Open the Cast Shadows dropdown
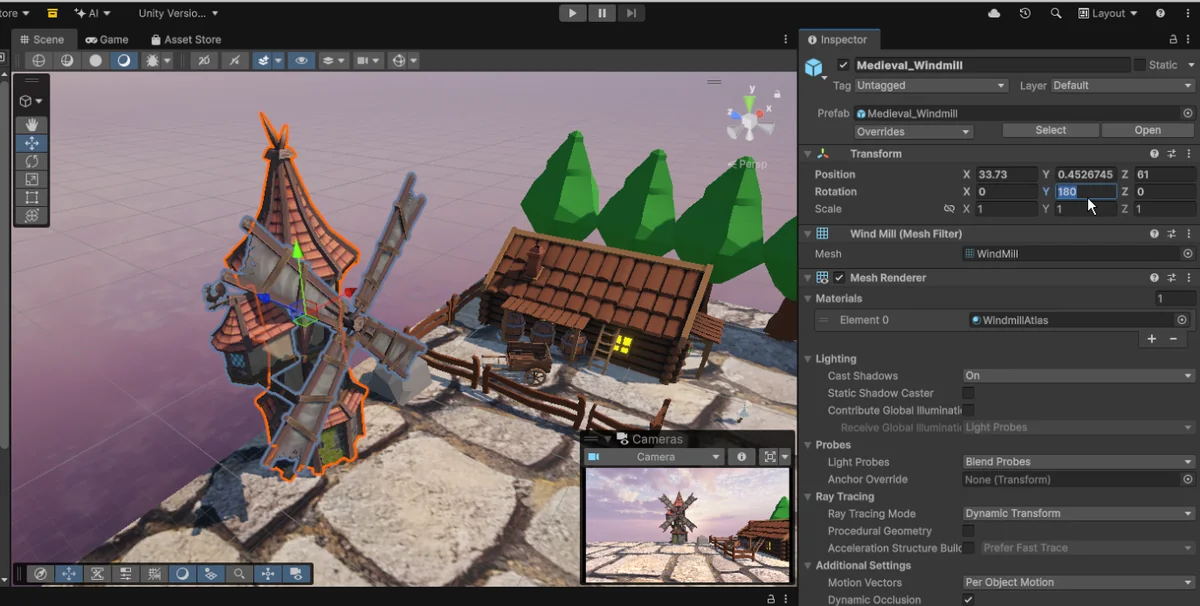 tap(1077, 376)
